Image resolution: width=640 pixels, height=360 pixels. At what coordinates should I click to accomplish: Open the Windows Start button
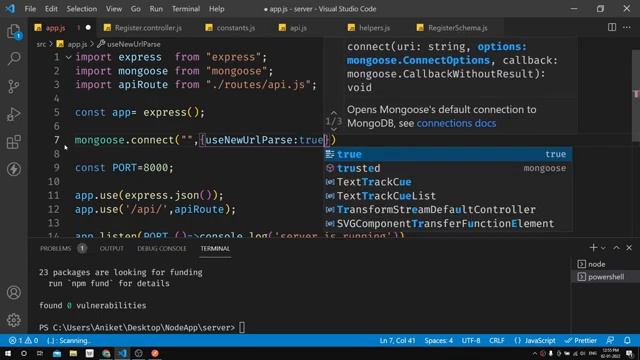click(8, 353)
